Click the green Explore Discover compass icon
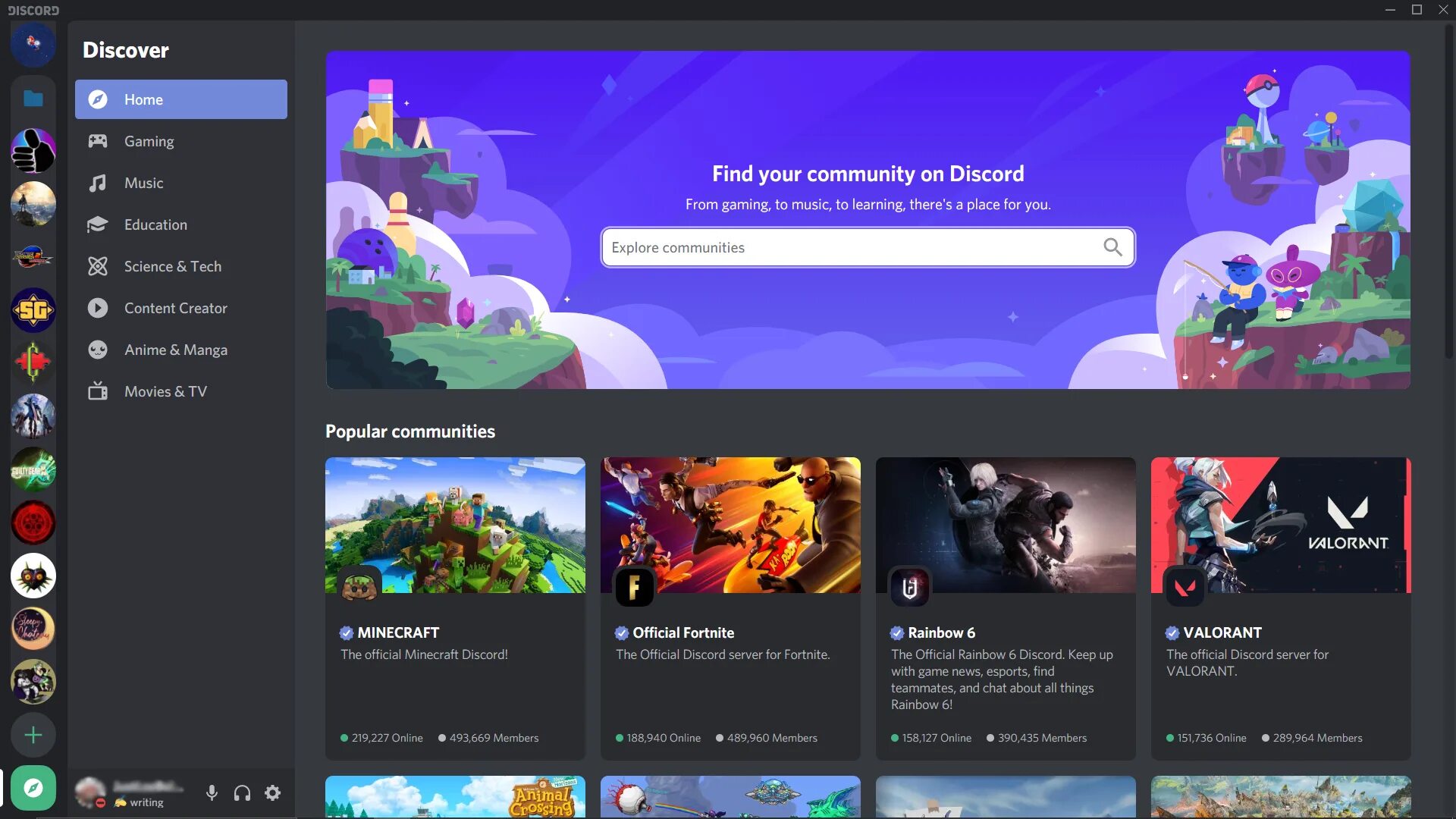This screenshot has width=1456, height=819. pyautogui.click(x=33, y=788)
